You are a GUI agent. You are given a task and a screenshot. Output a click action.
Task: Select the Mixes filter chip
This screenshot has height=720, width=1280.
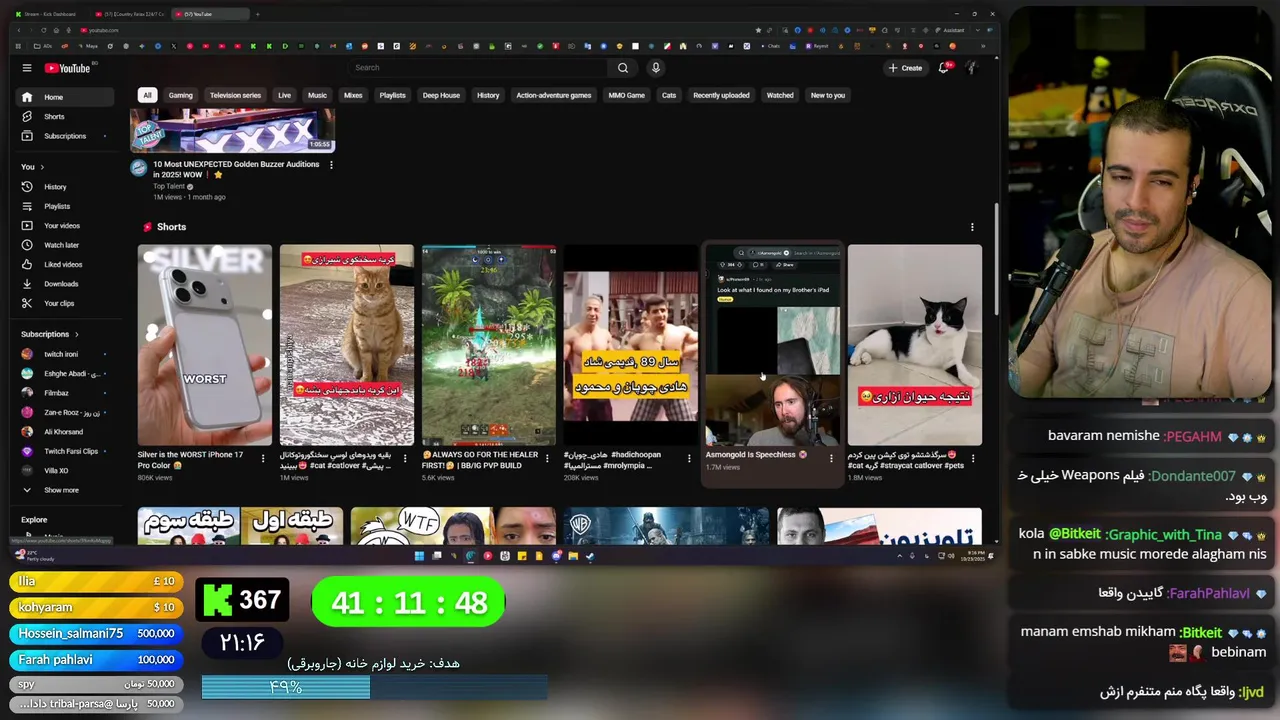(353, 95)
